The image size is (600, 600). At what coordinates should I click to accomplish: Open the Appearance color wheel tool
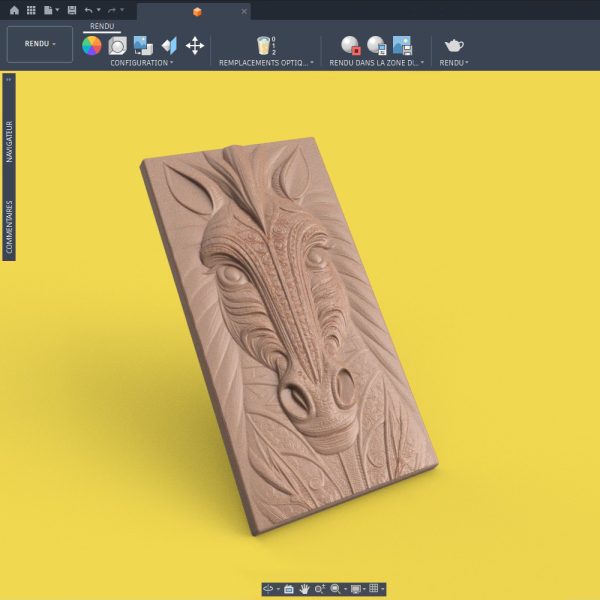(92, 46)
